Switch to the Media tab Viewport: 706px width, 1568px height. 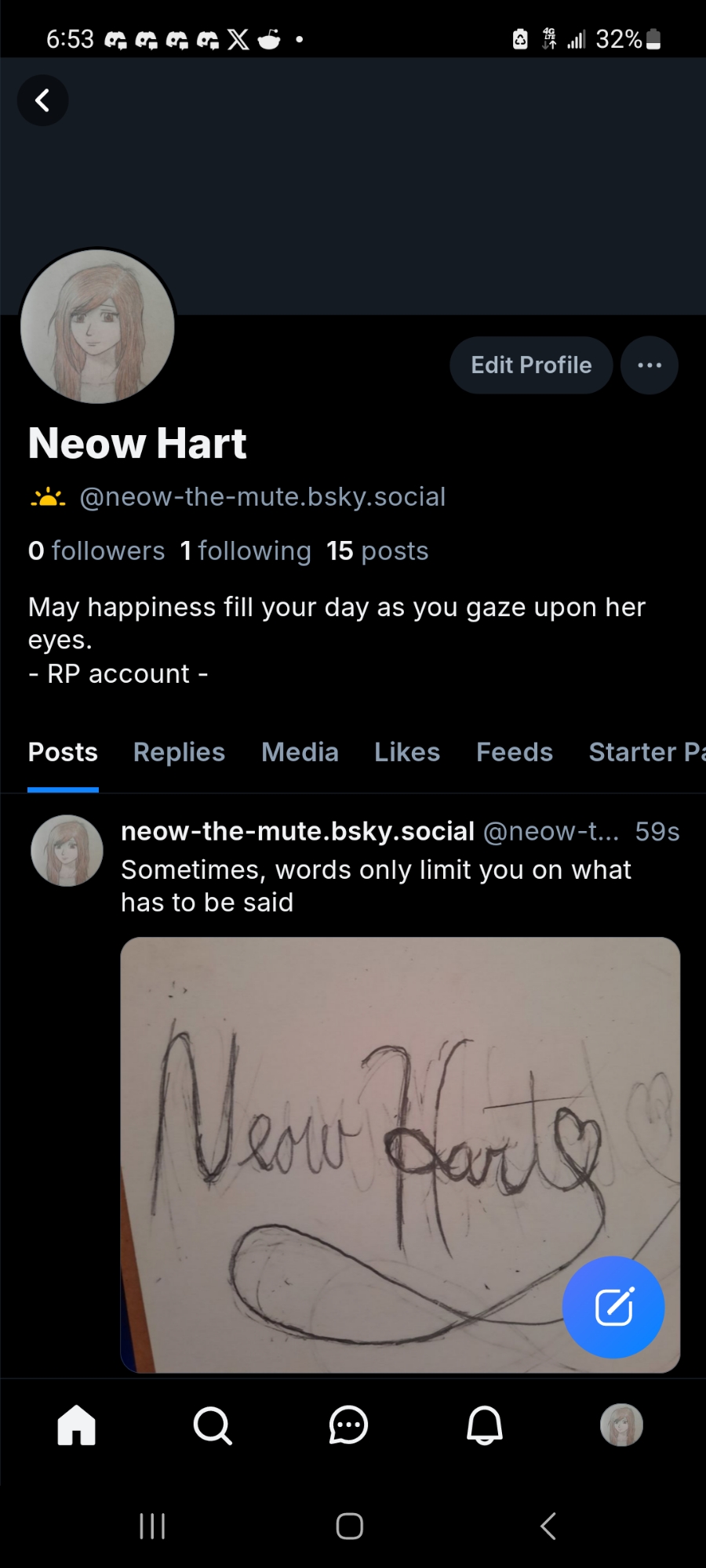click(300, 753)
